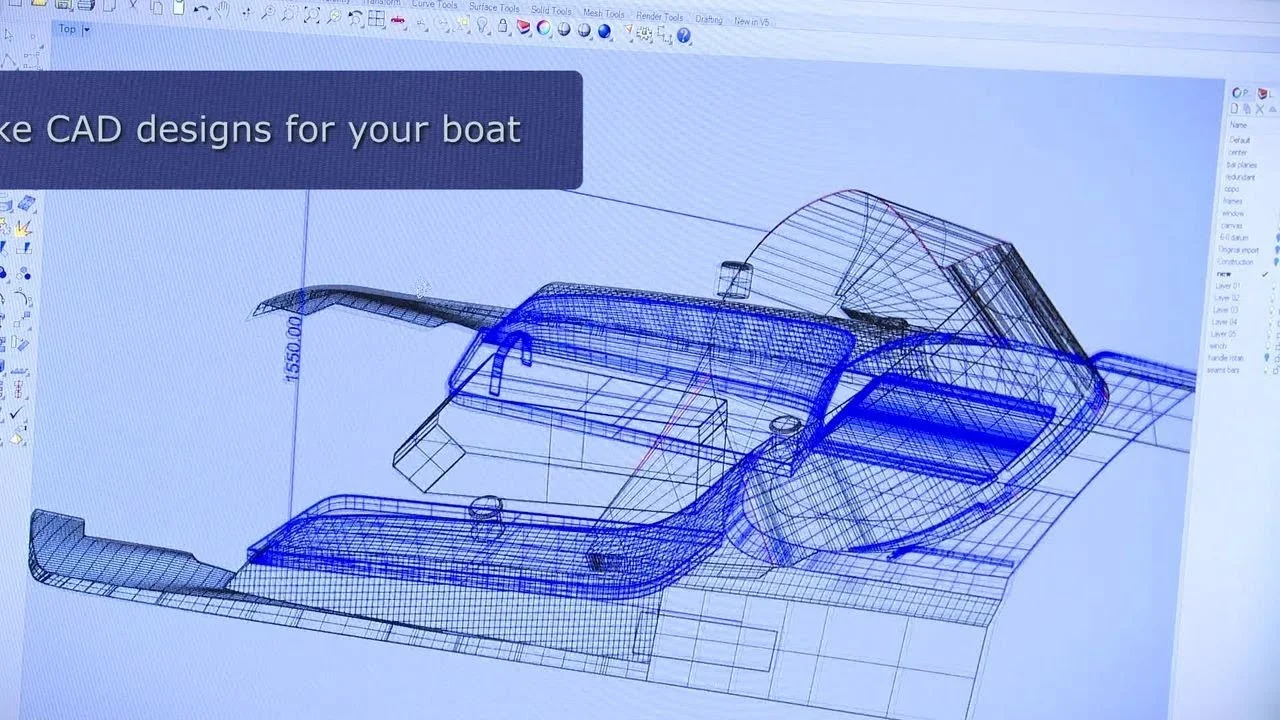Image resolution: width=1280 pixels, height=720 pixels.
Task: Open the Edit Layers toolbar icon
Action: [x=523, y=26]
